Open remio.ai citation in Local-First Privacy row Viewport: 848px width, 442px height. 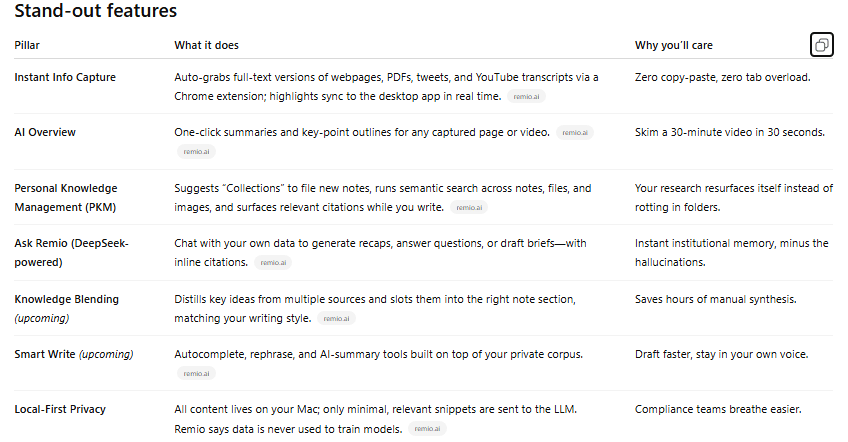pos(427,429)
